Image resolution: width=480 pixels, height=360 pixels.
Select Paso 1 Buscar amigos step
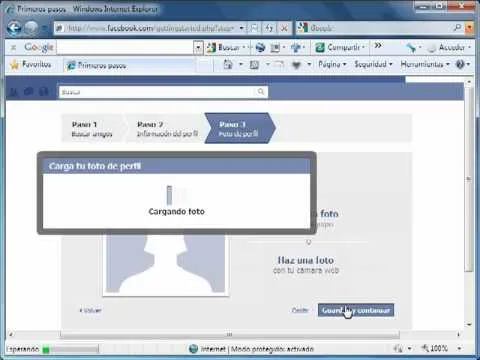[92, 129]
